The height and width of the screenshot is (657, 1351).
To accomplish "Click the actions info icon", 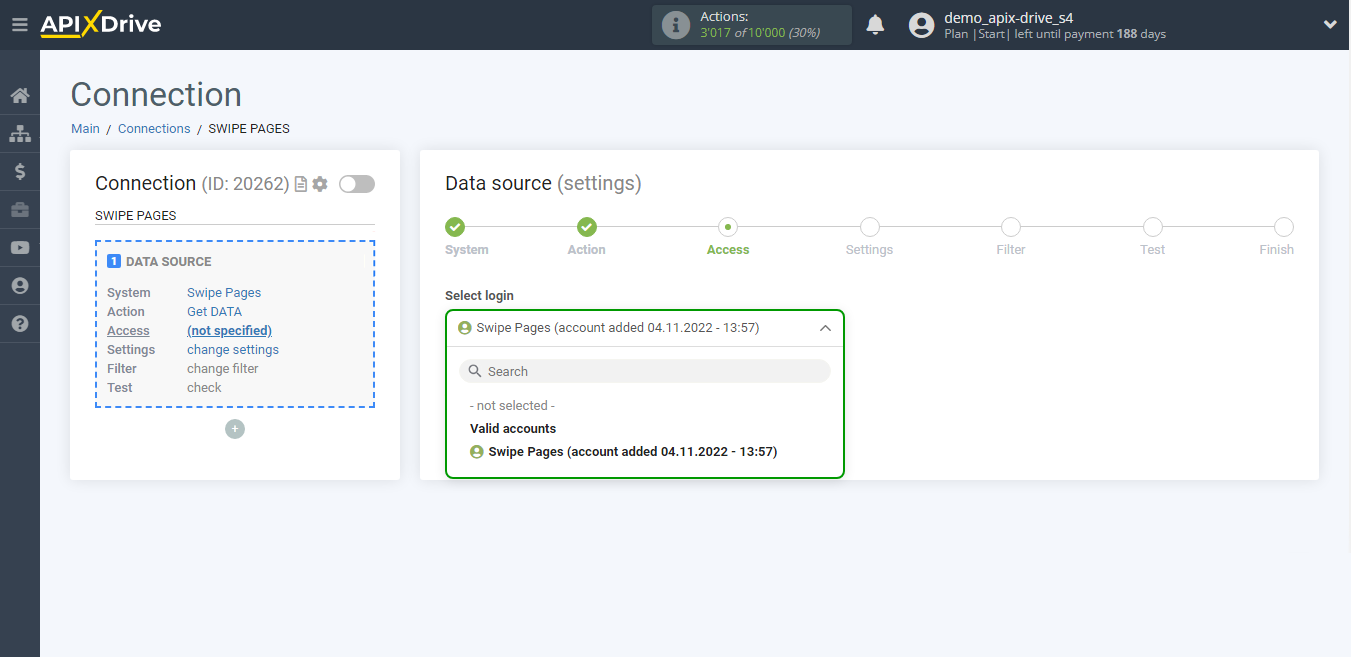I will (677, 25).
